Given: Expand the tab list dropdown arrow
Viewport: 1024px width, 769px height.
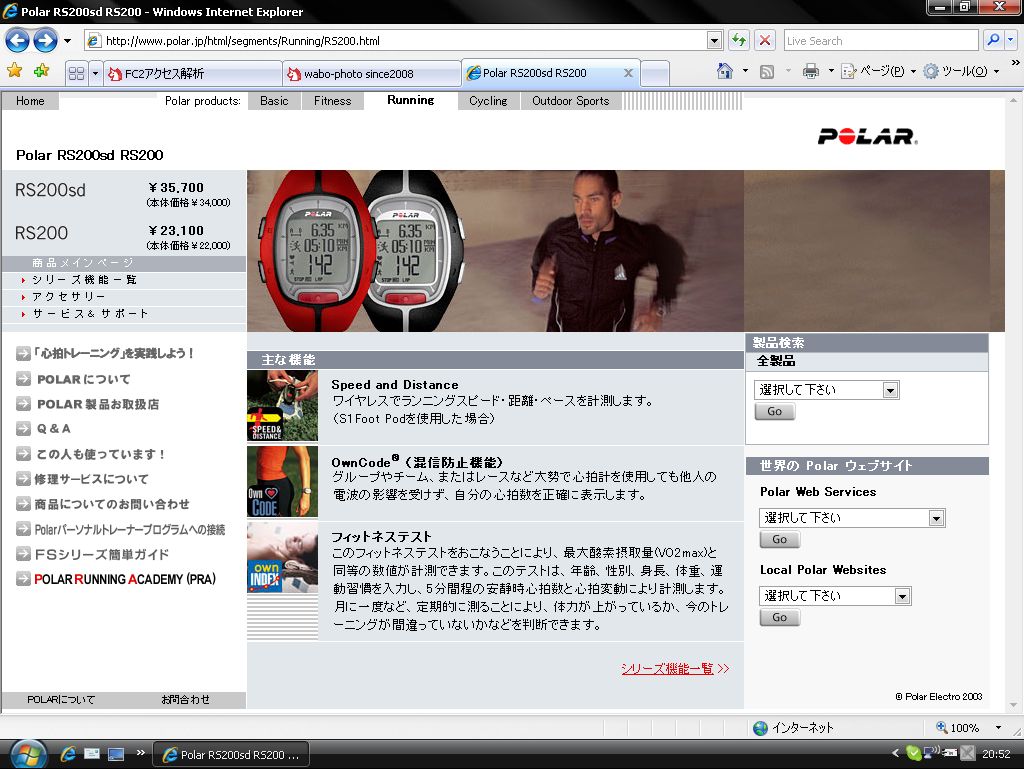Looking at the screenshot, I should [95, 73].
